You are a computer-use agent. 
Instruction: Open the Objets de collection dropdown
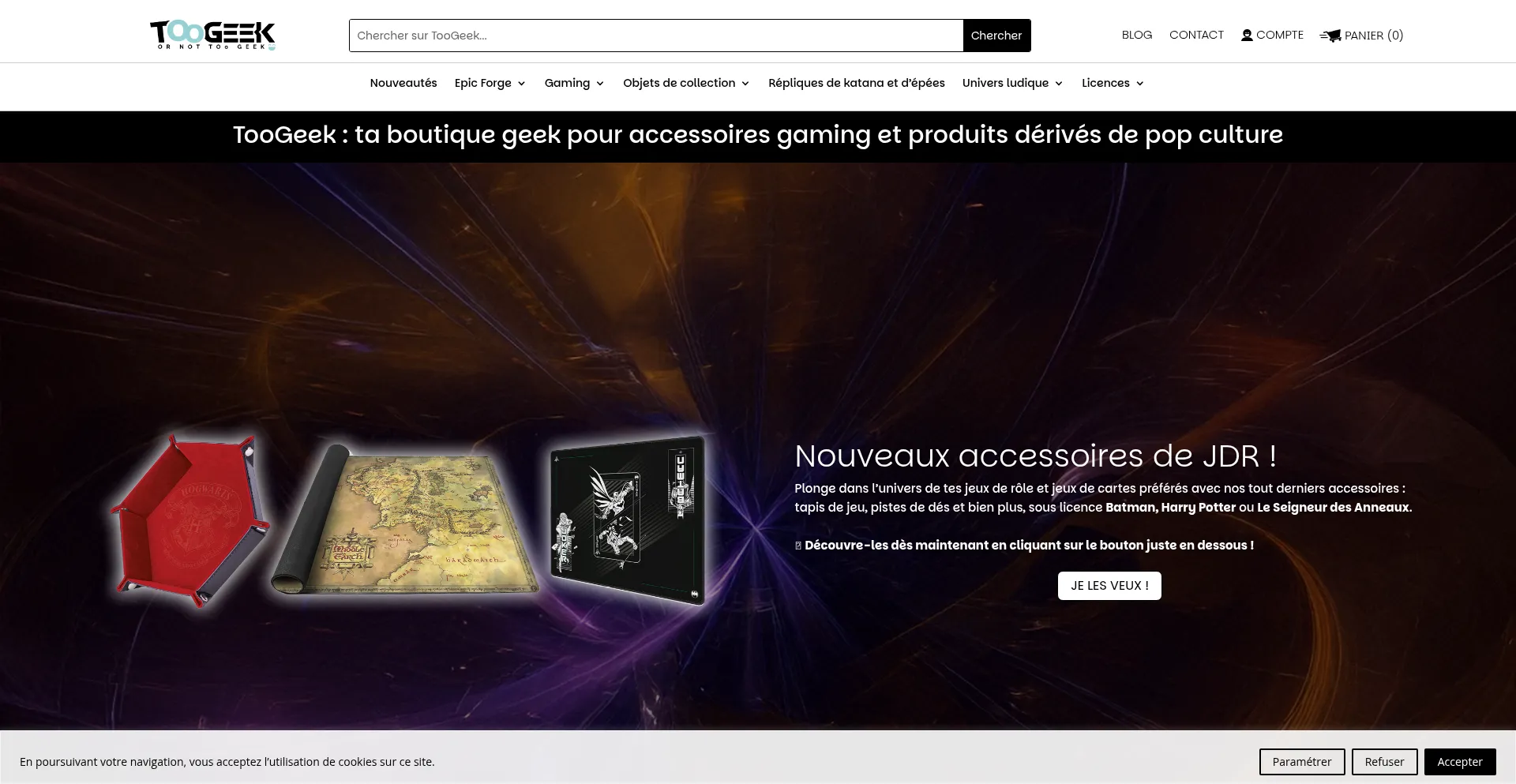click(686, 83)
